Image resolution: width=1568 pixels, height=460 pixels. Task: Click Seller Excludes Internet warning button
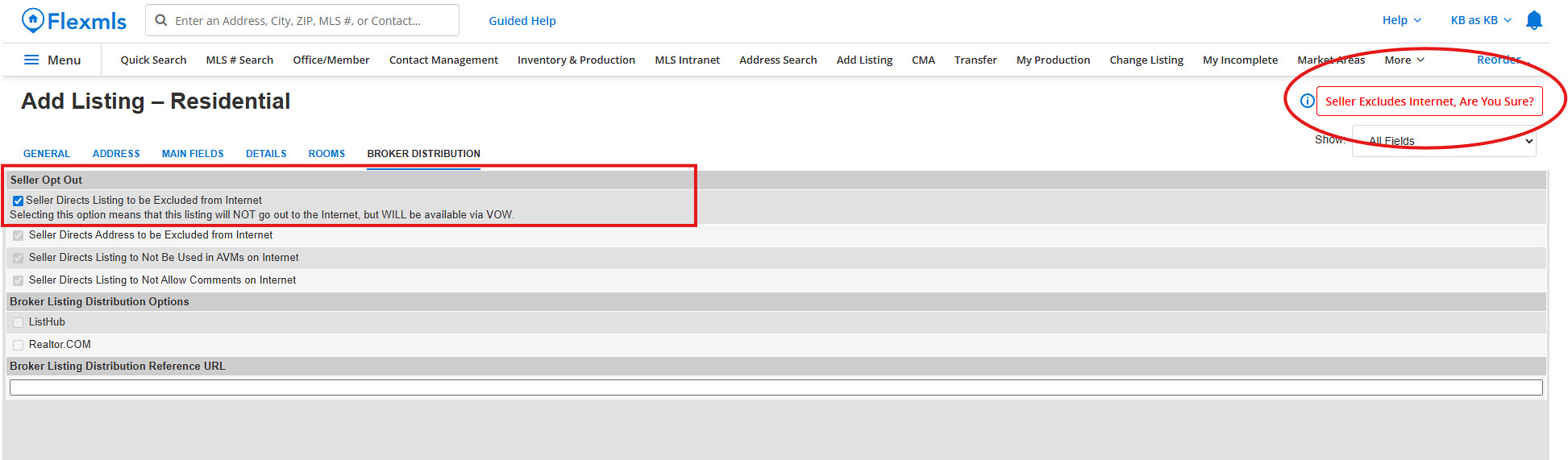pyautogui.click(x=1429, y=102)
